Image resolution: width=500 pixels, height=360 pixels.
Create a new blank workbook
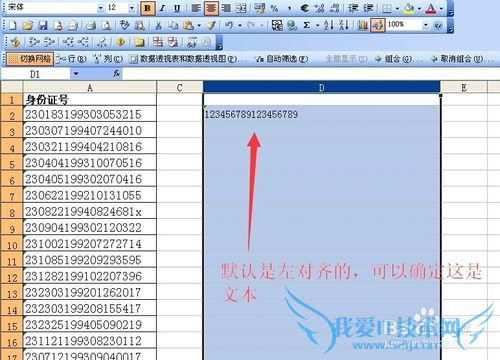(x=13, y=25)
